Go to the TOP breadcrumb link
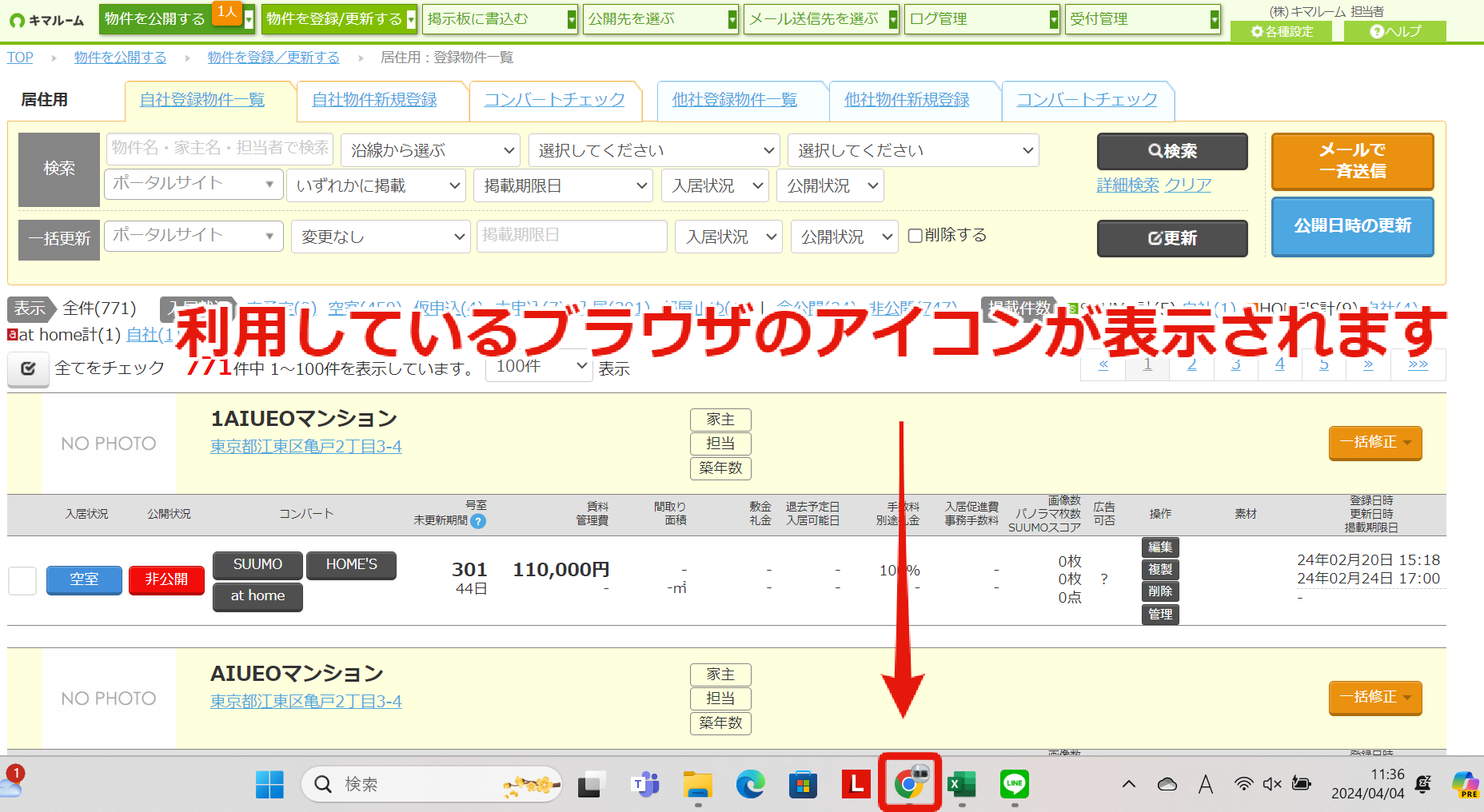This screenshot has width=1484, height=812. point(20,58)
